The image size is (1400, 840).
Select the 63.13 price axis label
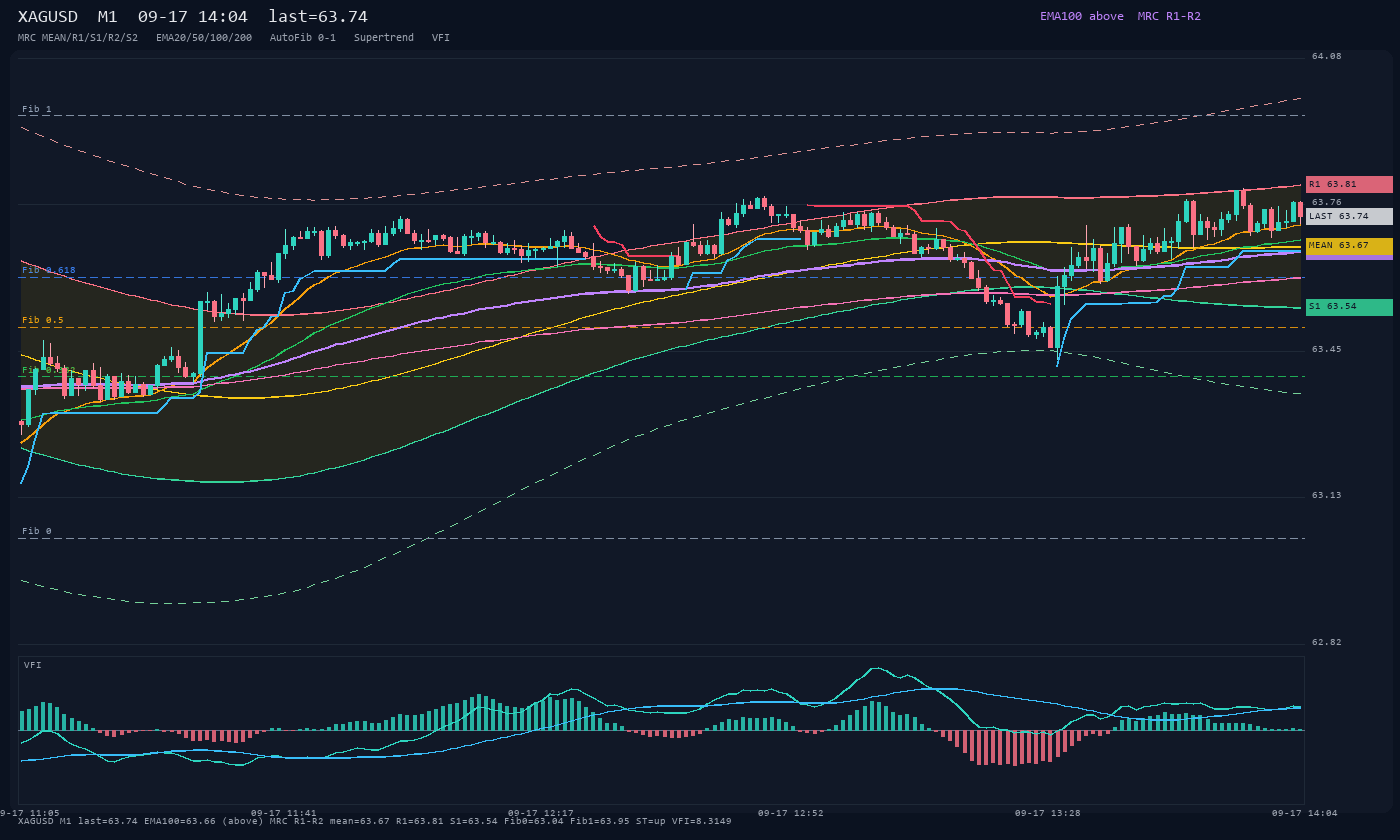tap(1327, 495)
